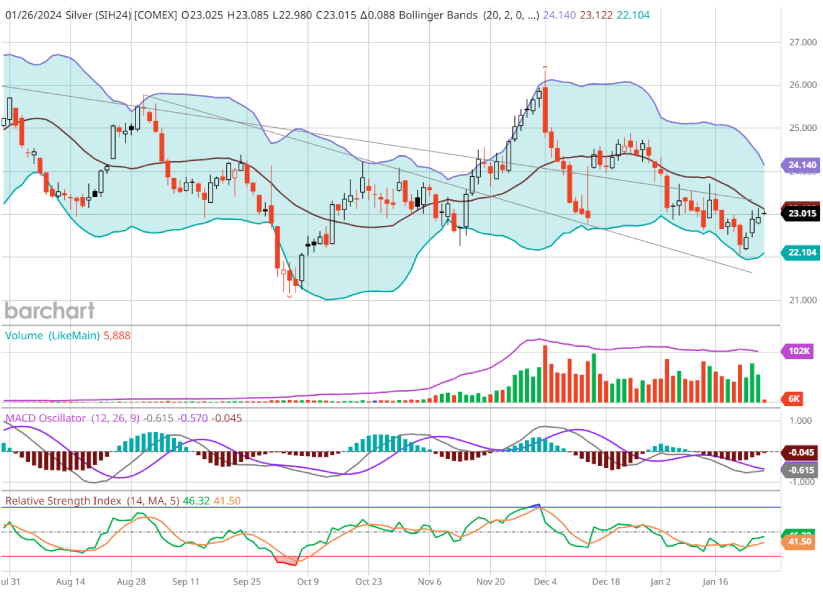Open the Relative Strength Index label
The height and width of the screenshot is (592, 823).
(63, 500)
